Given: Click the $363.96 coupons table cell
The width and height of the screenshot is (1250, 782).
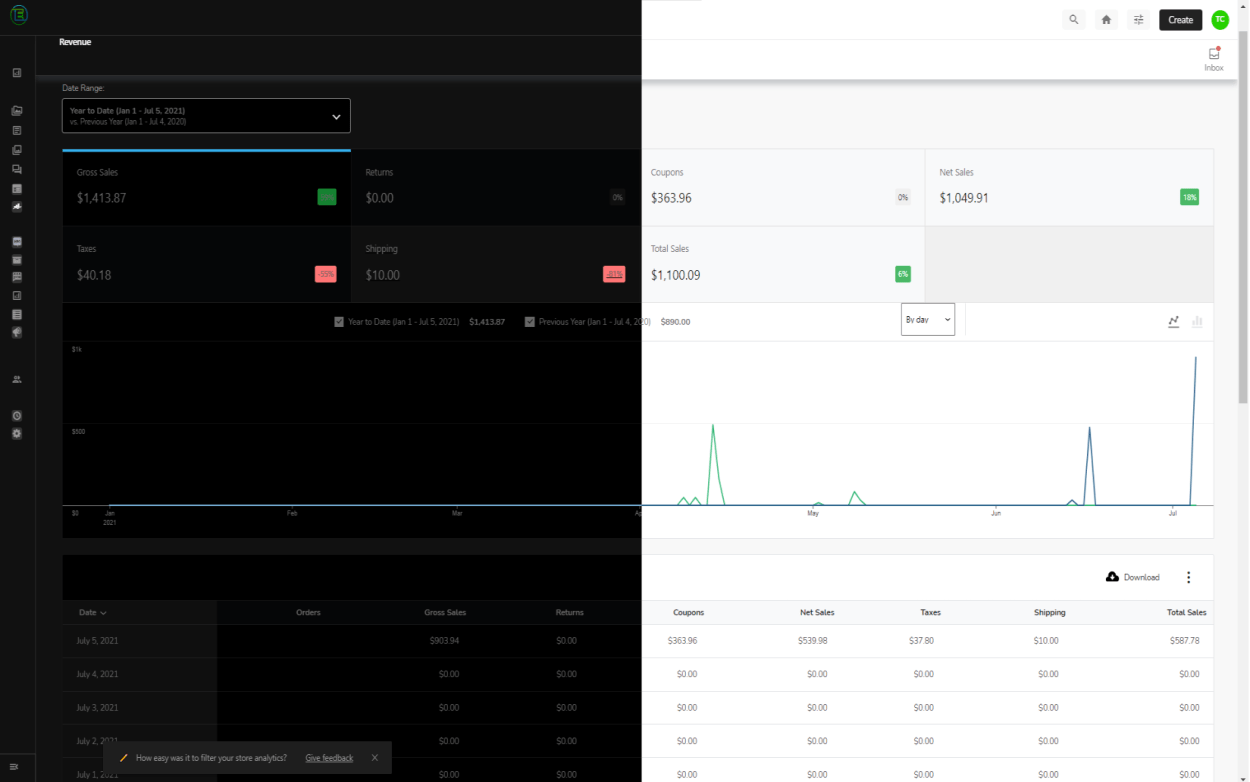Looking at the screenshot, I should (x=682, y=640).
